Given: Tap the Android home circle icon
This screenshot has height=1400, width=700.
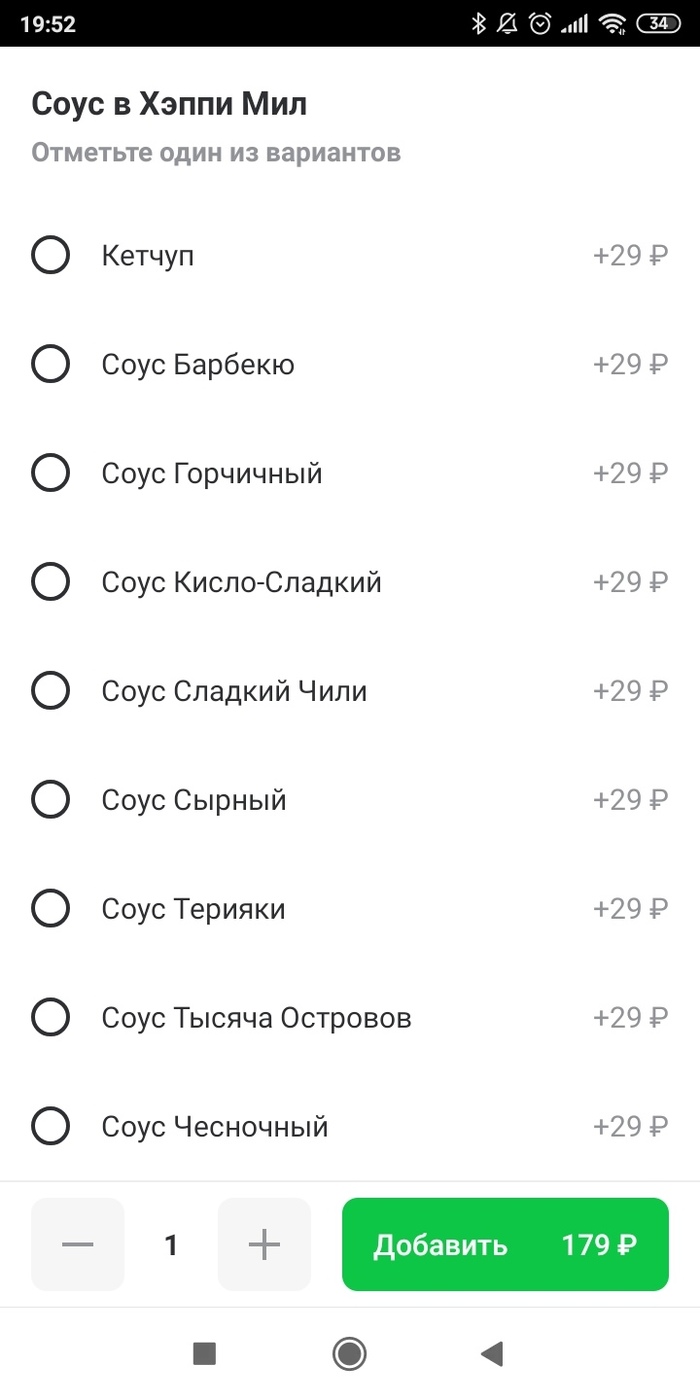Looking at the screenshot, I should 349,1354.
